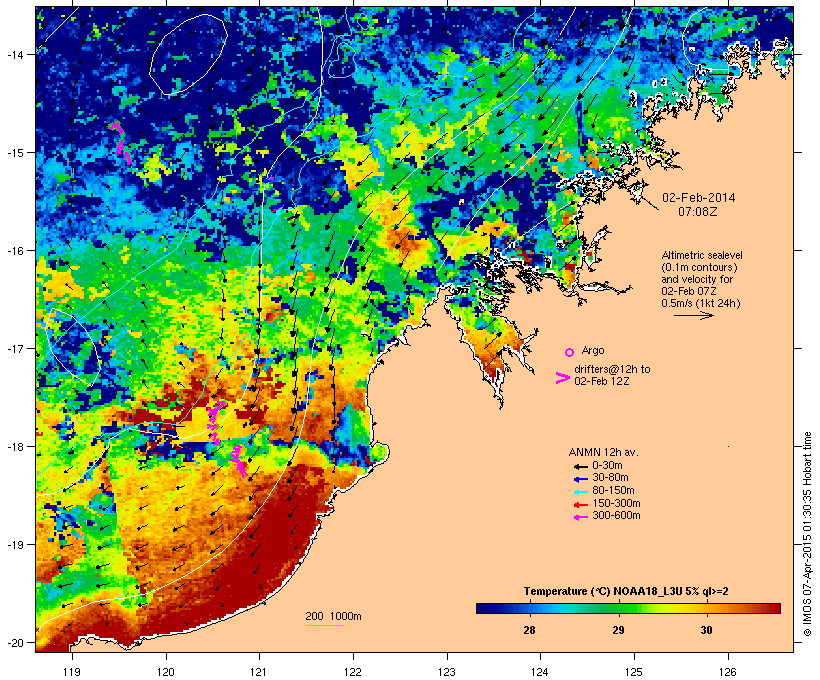The height and width of the screenshot is (680, 820).
Task: Click the longitude label 124
Action: pos(540,672)
